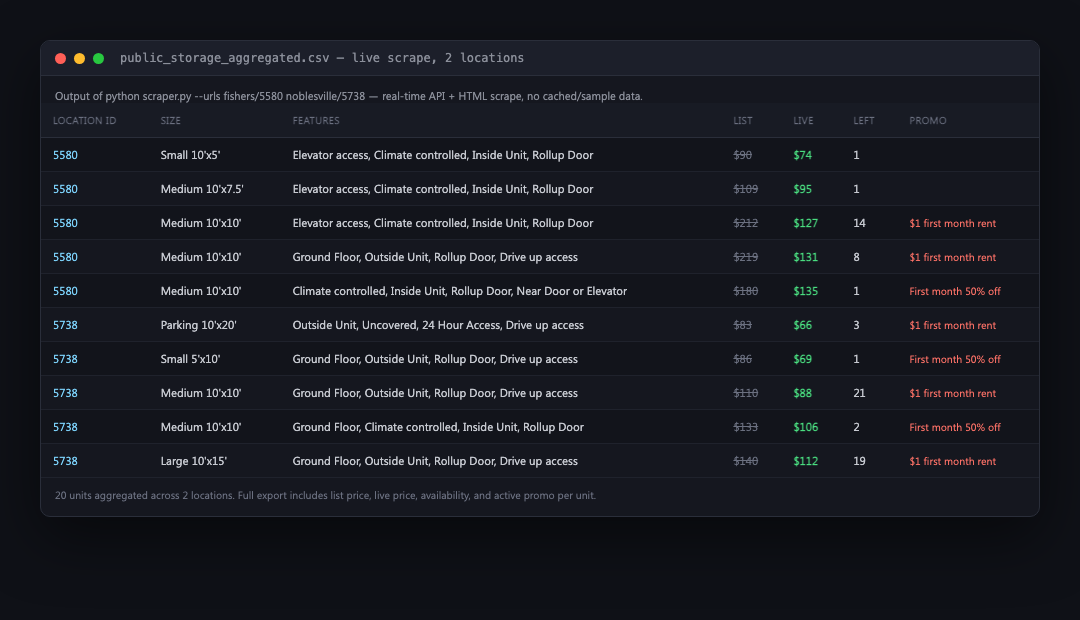Viewport: 1080px width, 620px height.
Task: Click '$1 first month rent' promo in Large row
Action: 953,461
